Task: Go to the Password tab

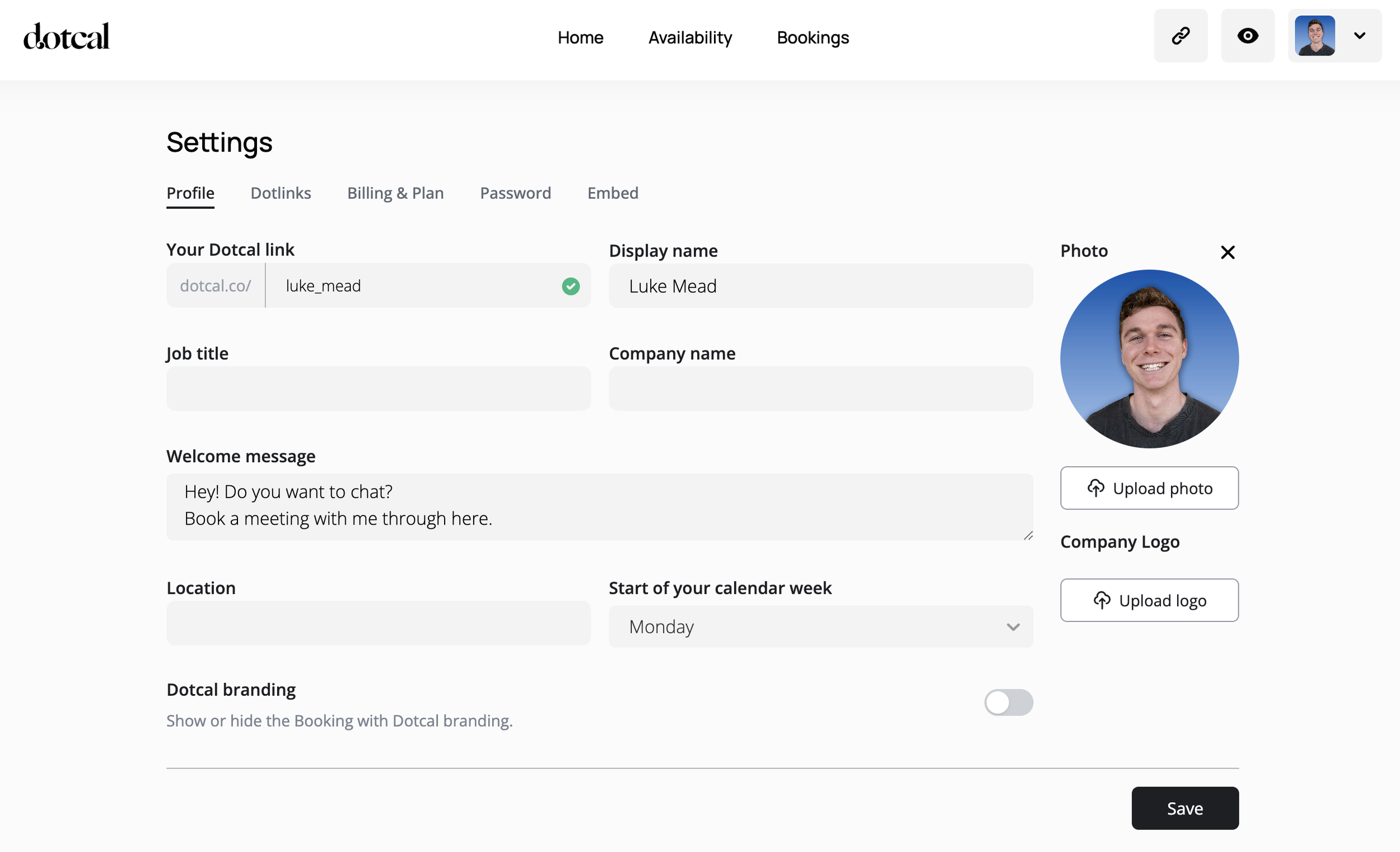Action: pos(515,193)
